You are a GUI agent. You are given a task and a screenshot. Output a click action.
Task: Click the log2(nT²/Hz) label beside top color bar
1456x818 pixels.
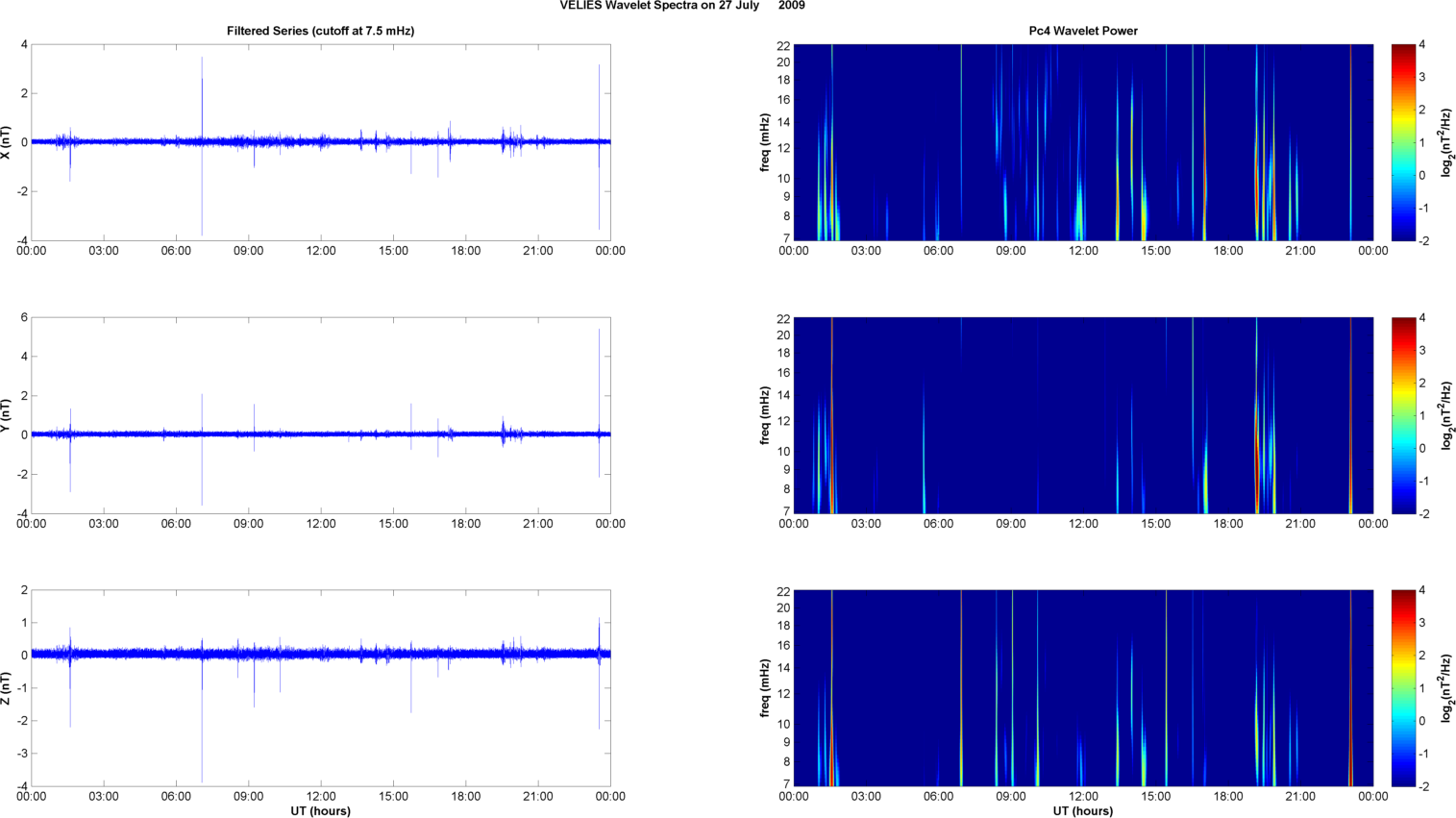(1446, 142)
